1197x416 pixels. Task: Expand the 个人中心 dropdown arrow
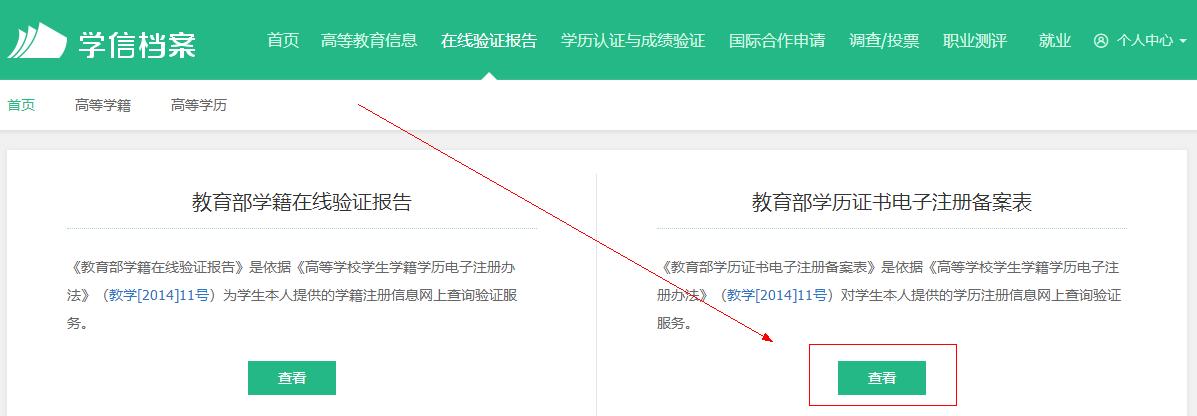coord(1183,42)
